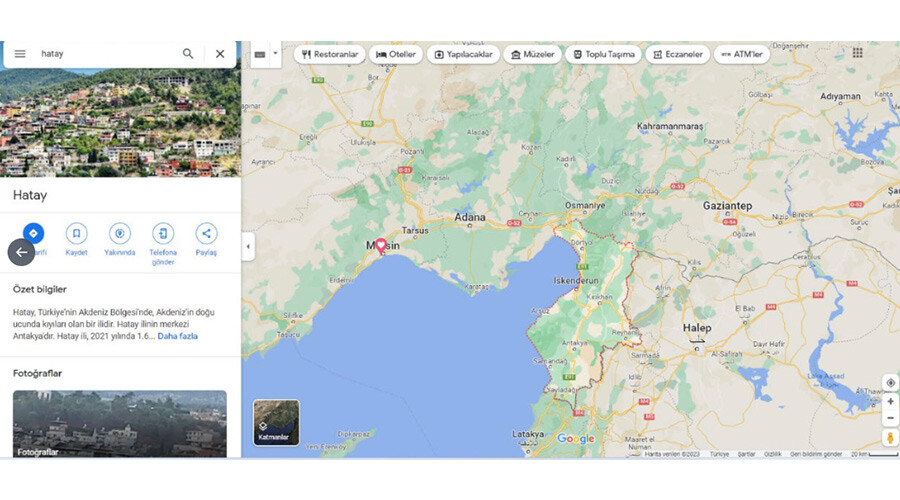The image size is (900, 500).
Task: Click the Adıyaman label on map
Action: tap(840, 96)
